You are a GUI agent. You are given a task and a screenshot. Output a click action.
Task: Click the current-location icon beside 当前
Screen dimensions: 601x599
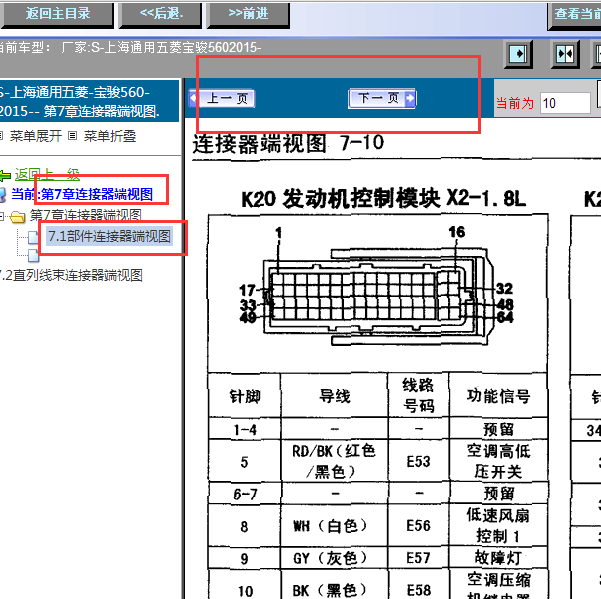(x=3, y=195)
